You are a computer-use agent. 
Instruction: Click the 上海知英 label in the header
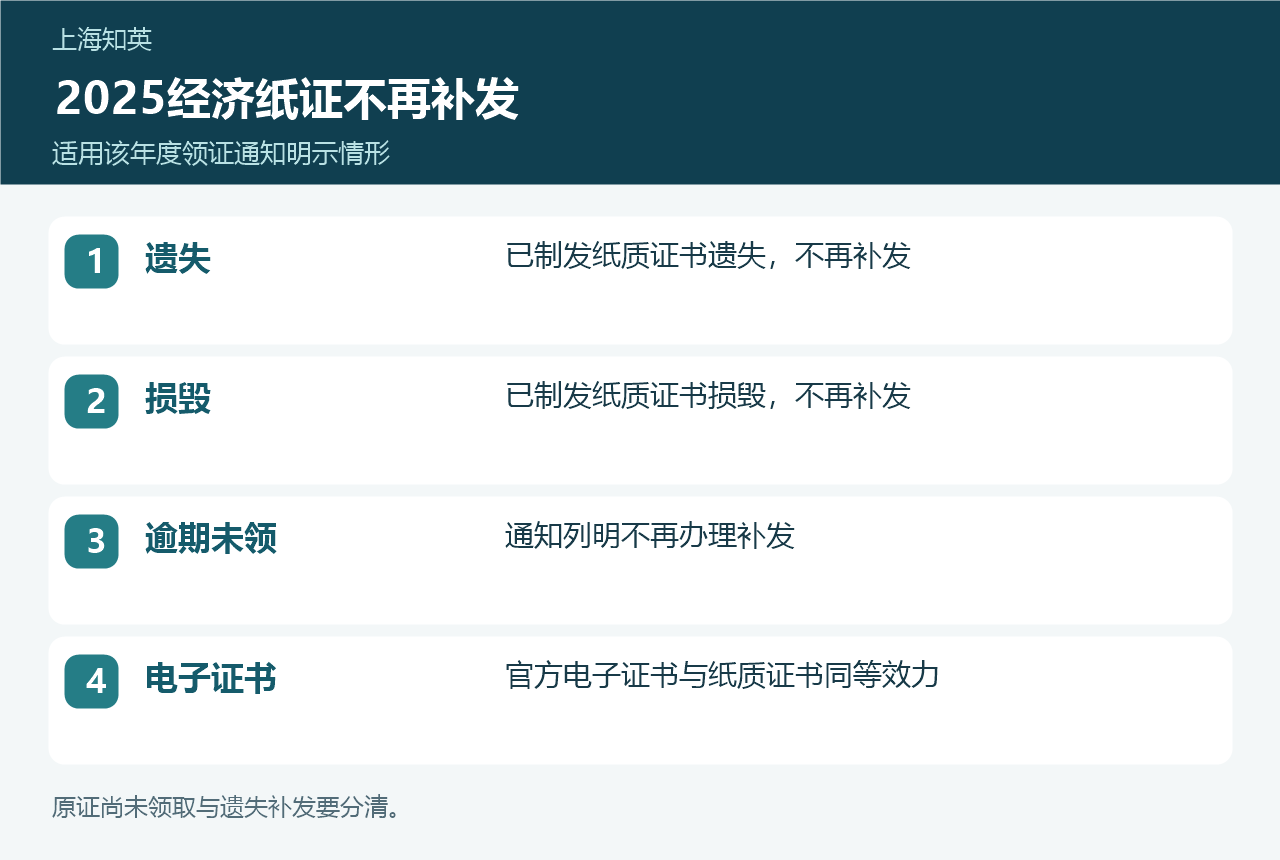tap(102, 40)
